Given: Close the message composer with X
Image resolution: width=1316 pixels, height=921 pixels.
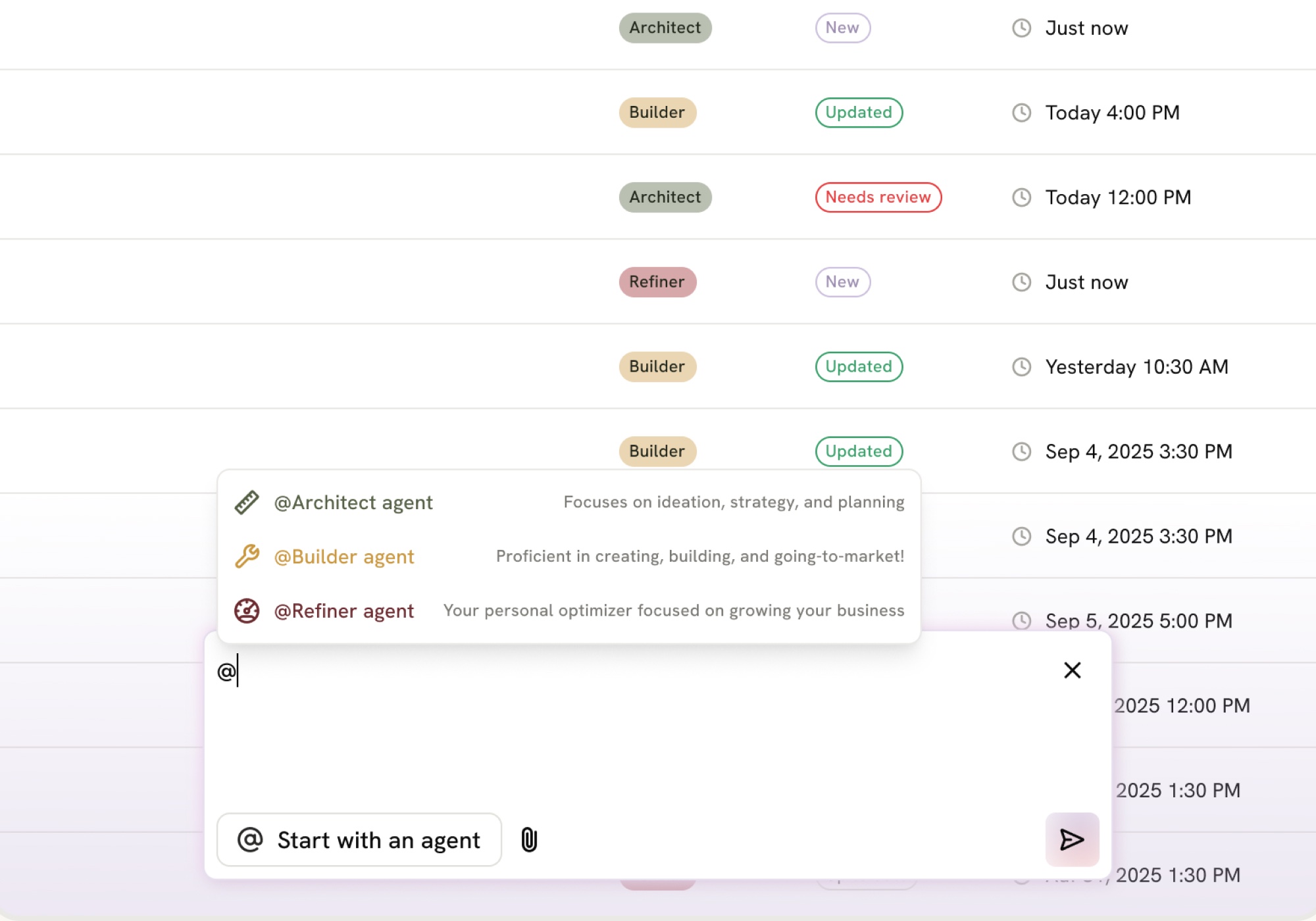Looking at the screenshot, I should pyautogui.click(x=1073, y=670).
